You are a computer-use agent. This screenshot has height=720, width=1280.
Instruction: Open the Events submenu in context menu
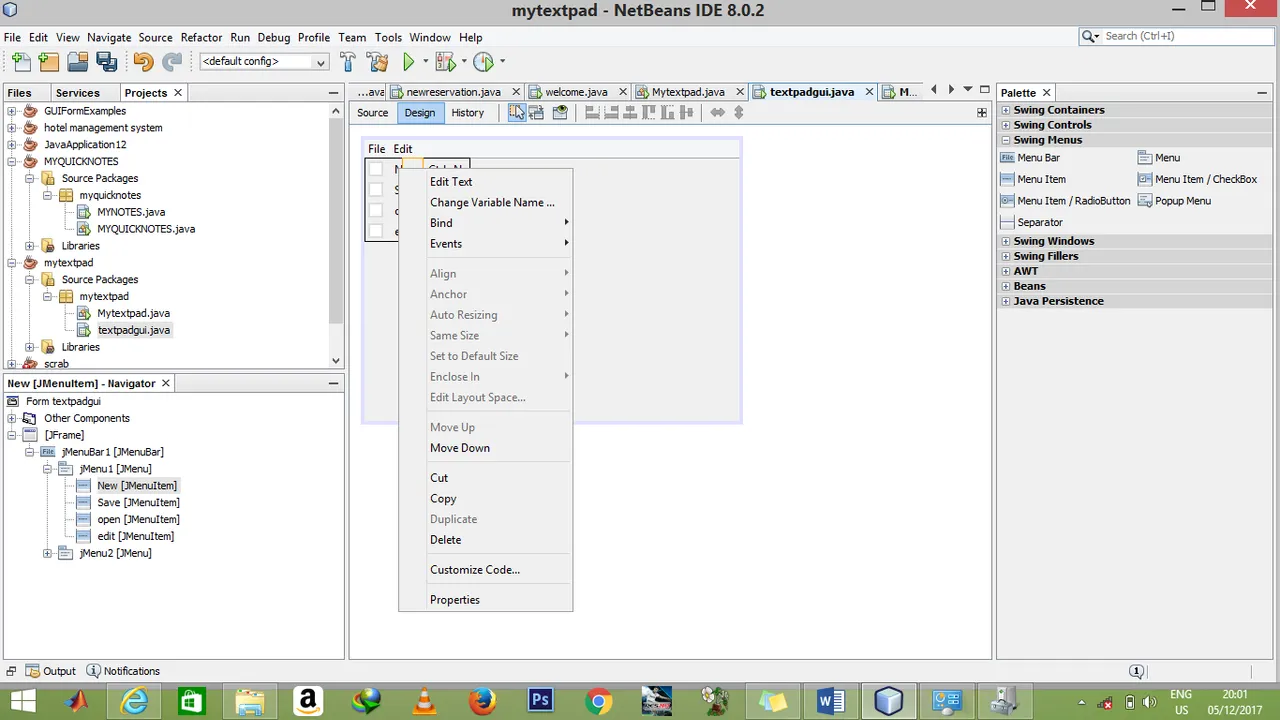[x=485, y=244]
